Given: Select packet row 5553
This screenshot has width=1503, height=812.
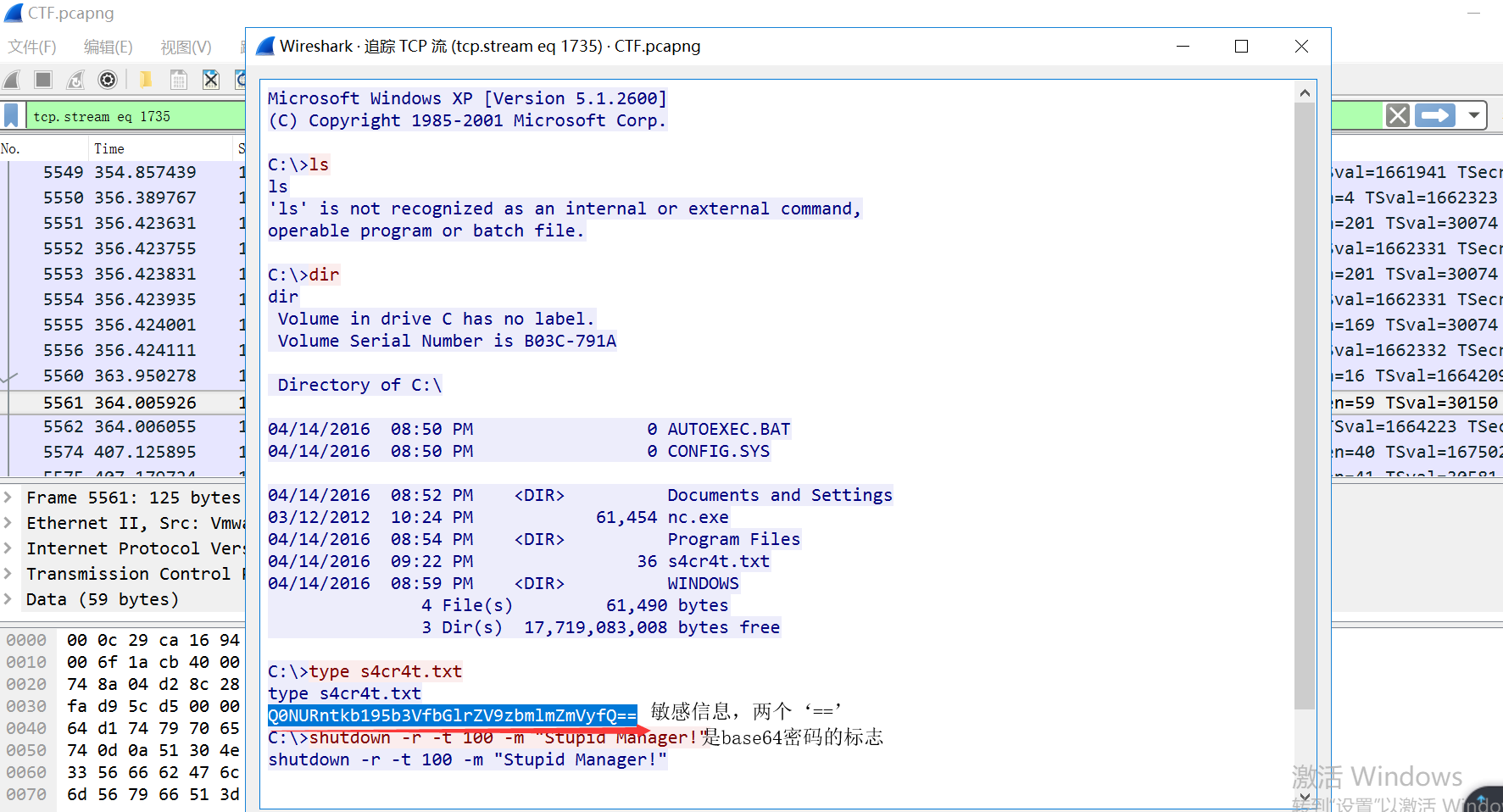Looking at the screenshot, I should tap(123, 274).
